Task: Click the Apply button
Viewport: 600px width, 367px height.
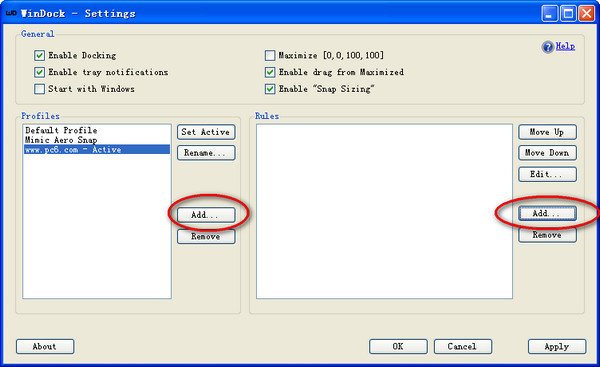Action: (x=557, y=346)
